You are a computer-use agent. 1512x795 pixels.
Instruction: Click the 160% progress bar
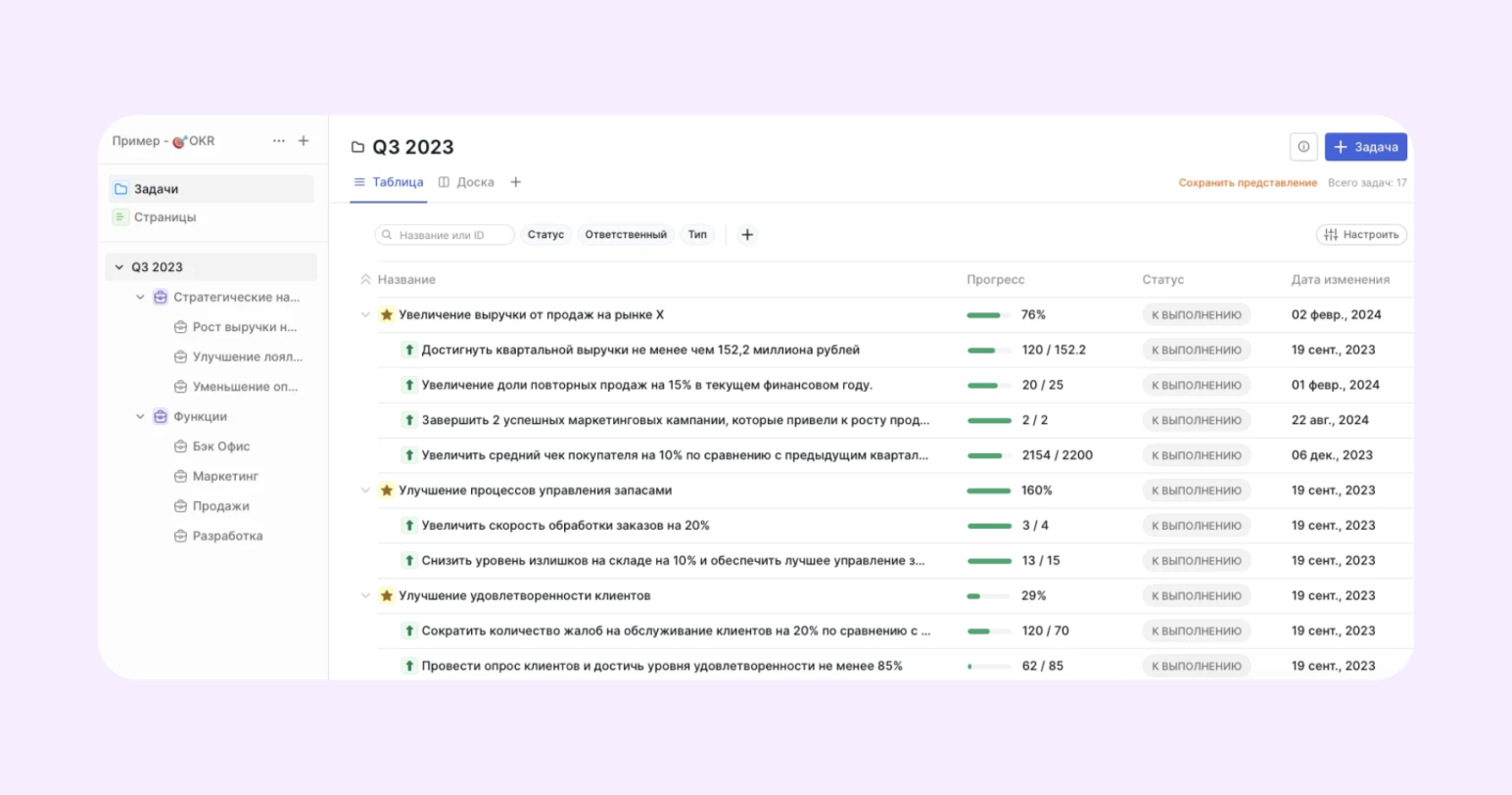[988, 490]
